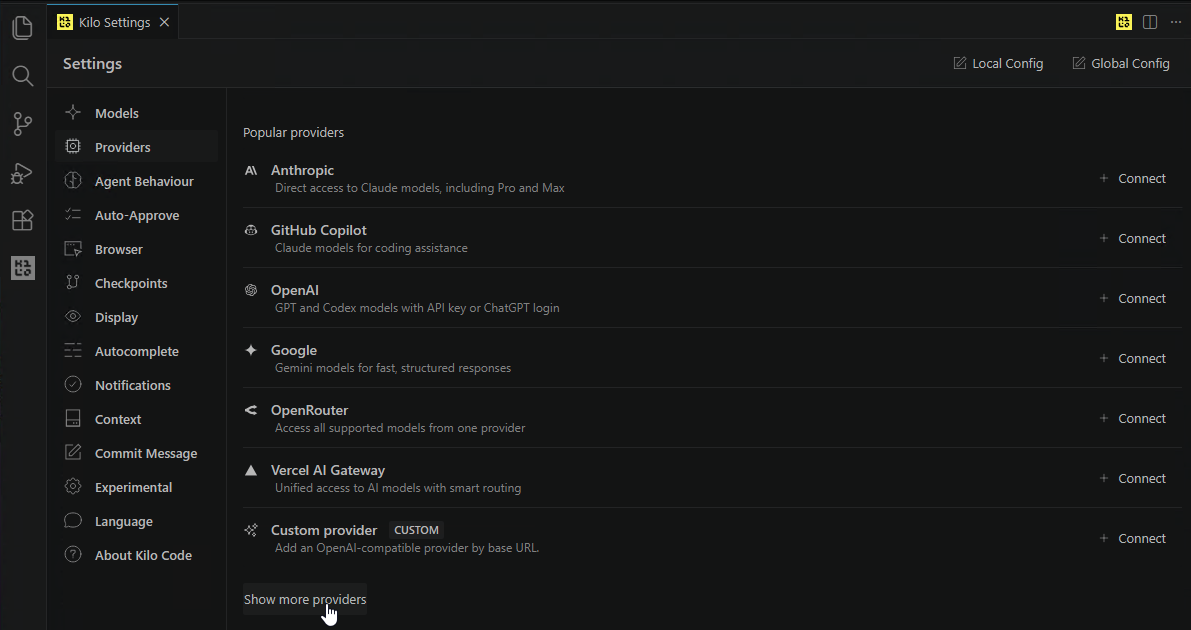Click the OpenAI logo icon
1191x630 pixels.
[251, 290]
